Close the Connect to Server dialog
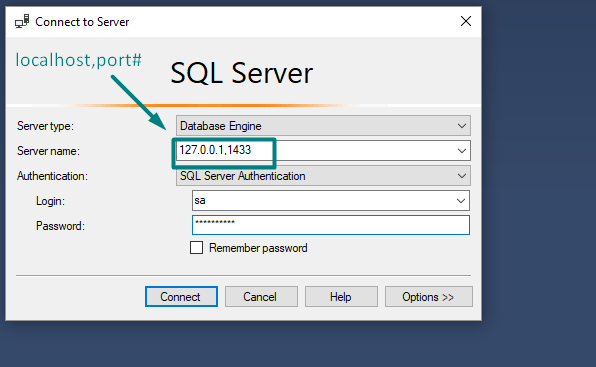This screenshot has width=596, height=367. [x=466, y=21]
